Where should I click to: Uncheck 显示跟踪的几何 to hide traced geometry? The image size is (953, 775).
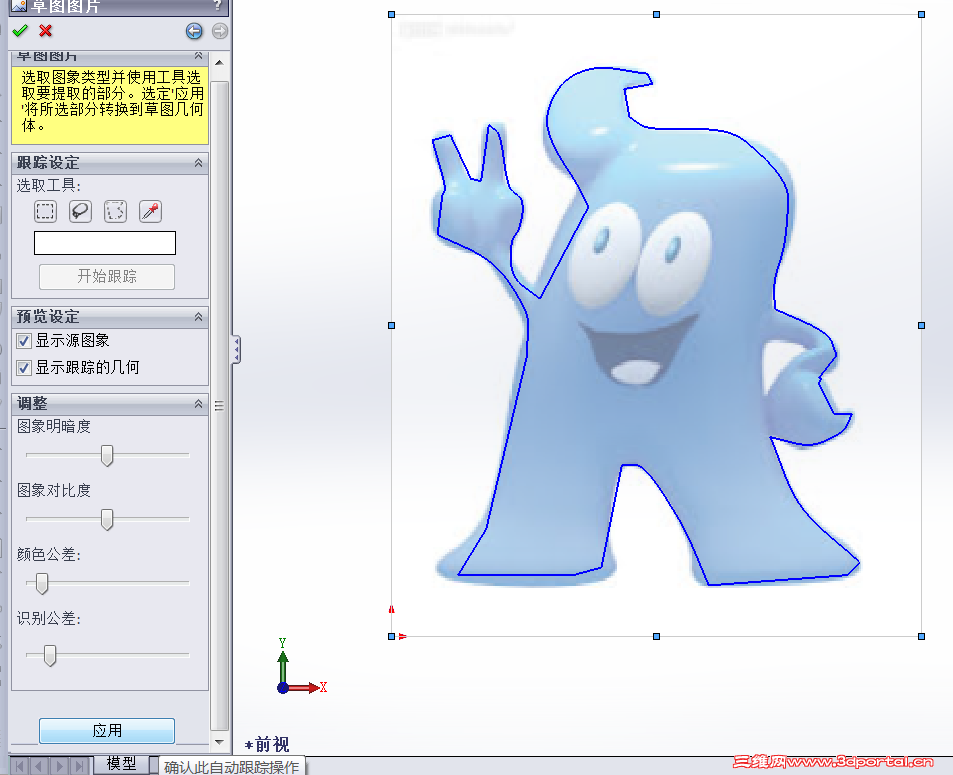click(22, 367)
